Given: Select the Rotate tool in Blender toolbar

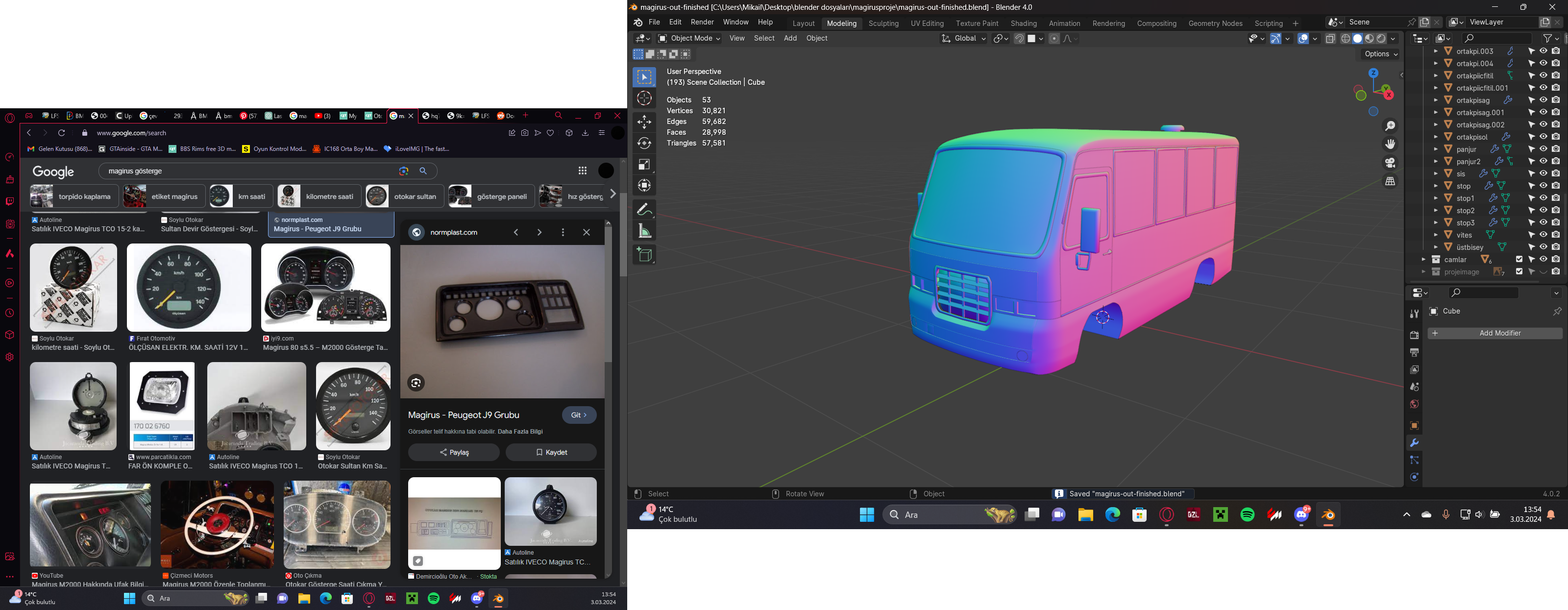Looking at the screenshot, I should coord(644,143).
